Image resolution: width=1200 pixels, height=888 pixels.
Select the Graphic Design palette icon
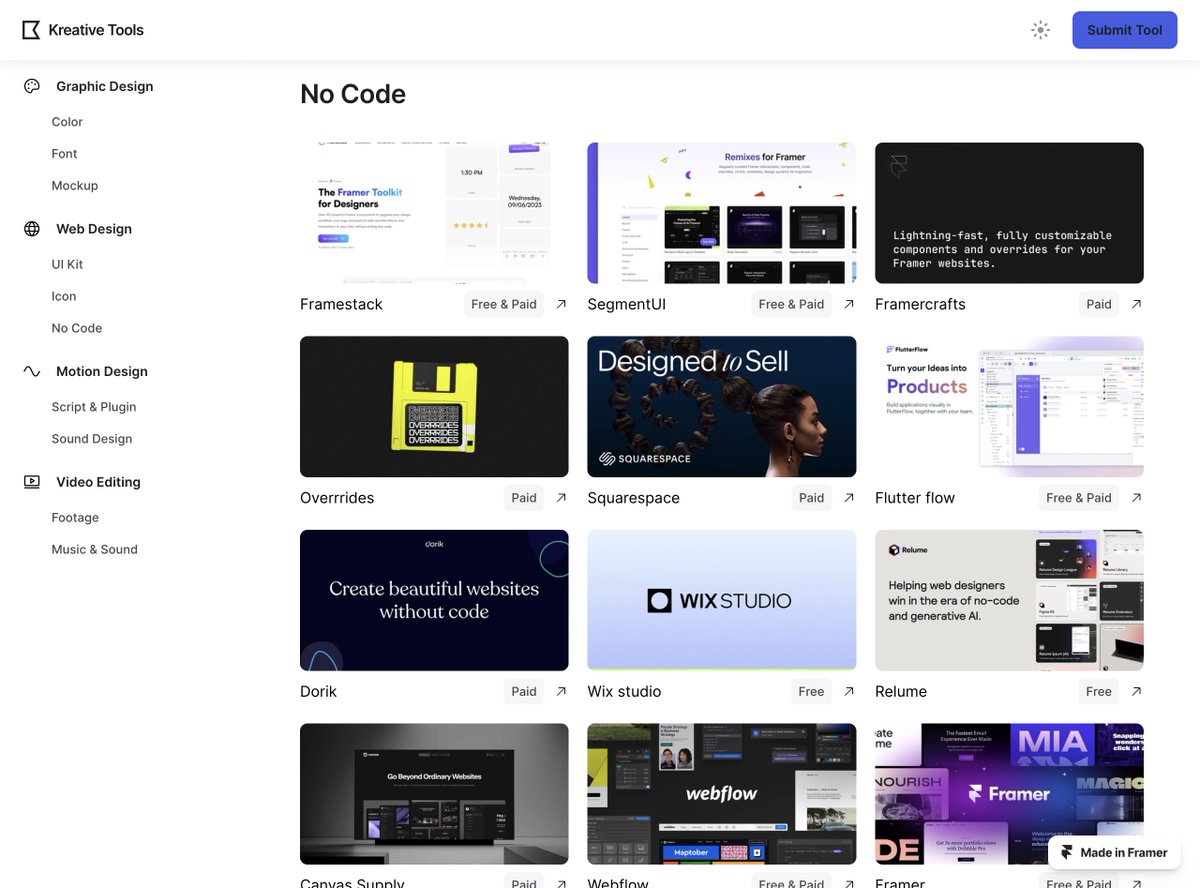31,86
